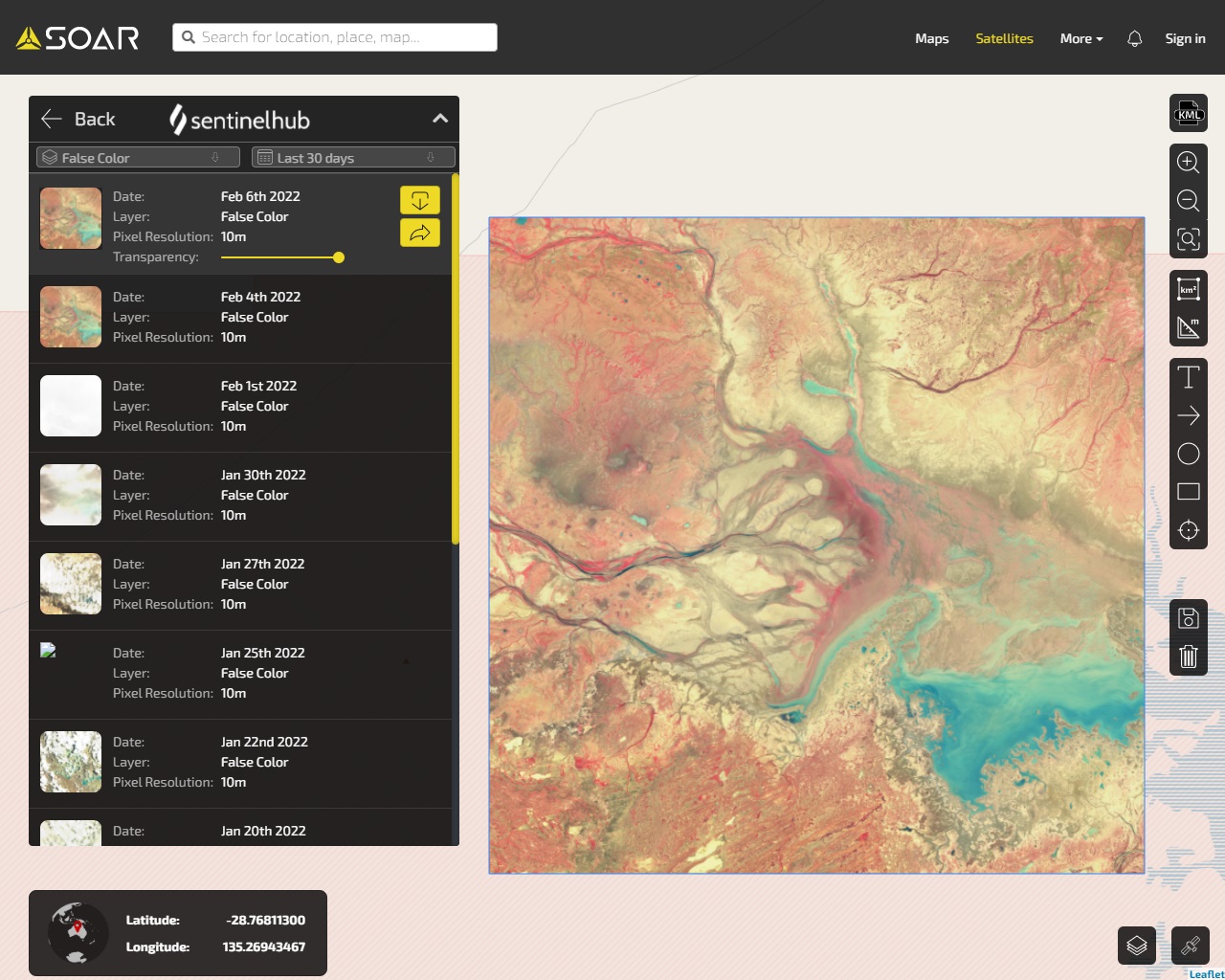This screenshot has width=1225, height=980.
Task: Select the rectangle drawing tool
Action: tap(1189, 492)
